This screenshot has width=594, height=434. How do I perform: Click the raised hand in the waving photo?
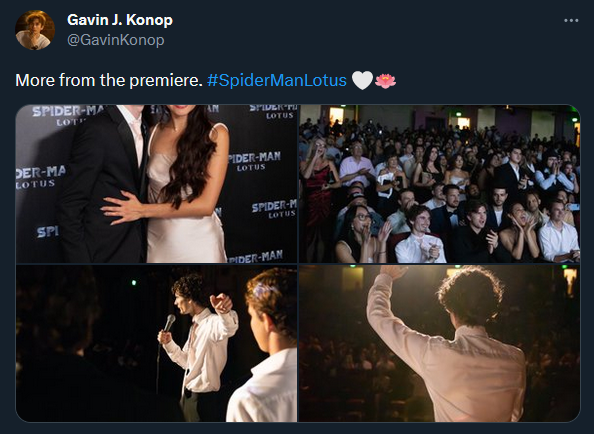(394, 272)
